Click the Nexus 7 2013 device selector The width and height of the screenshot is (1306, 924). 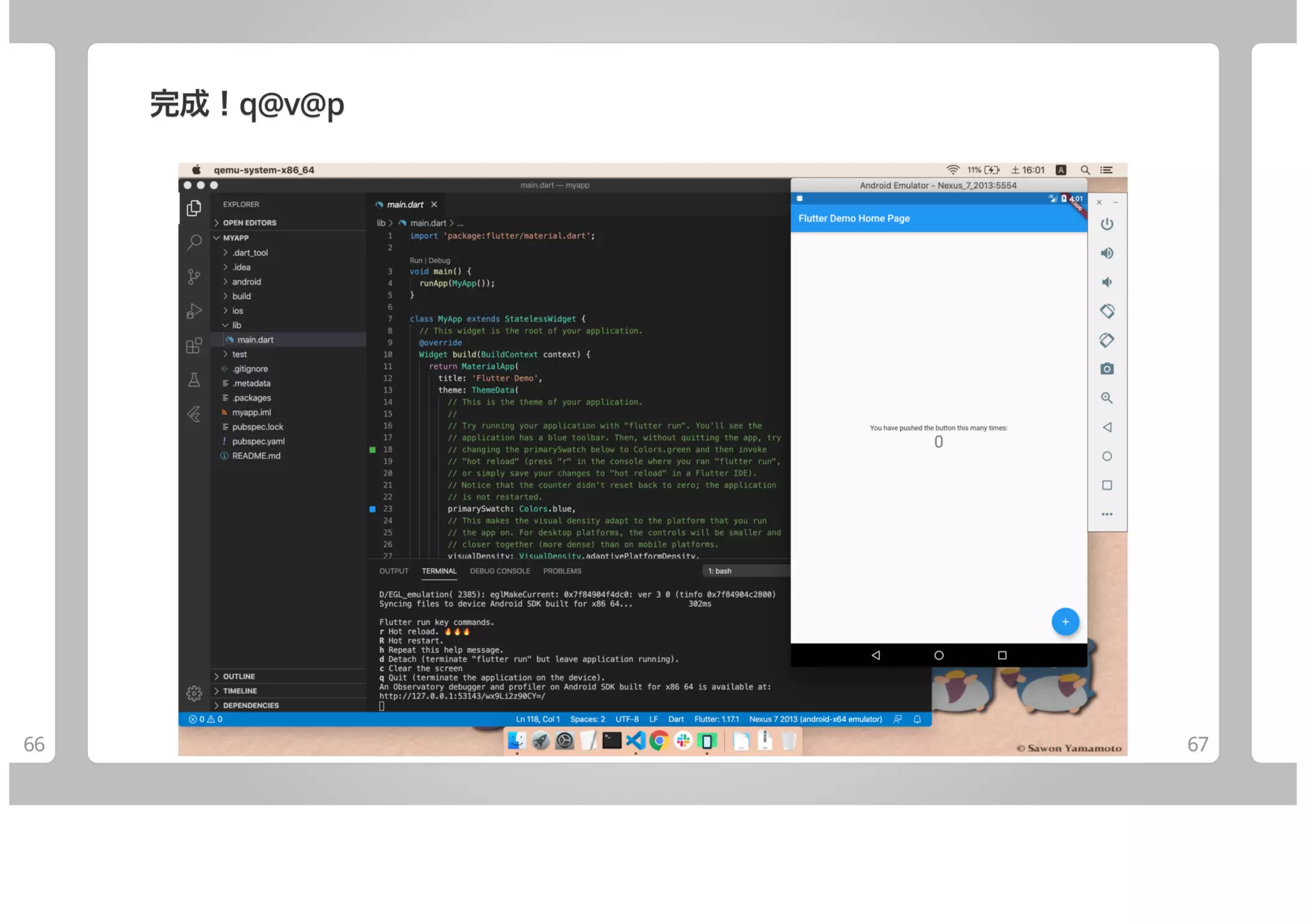816,719
